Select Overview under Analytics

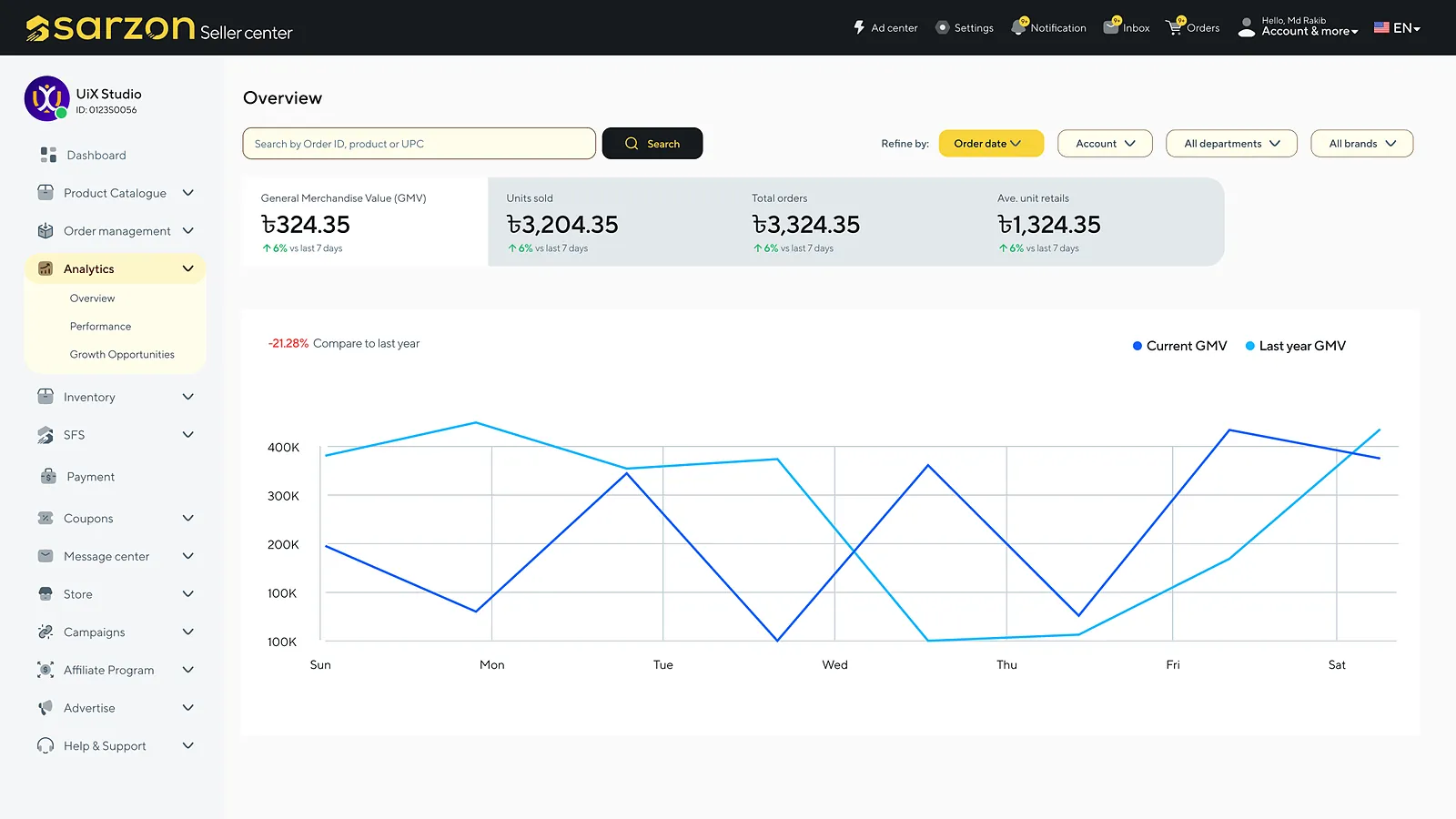(x=93, y=298)
